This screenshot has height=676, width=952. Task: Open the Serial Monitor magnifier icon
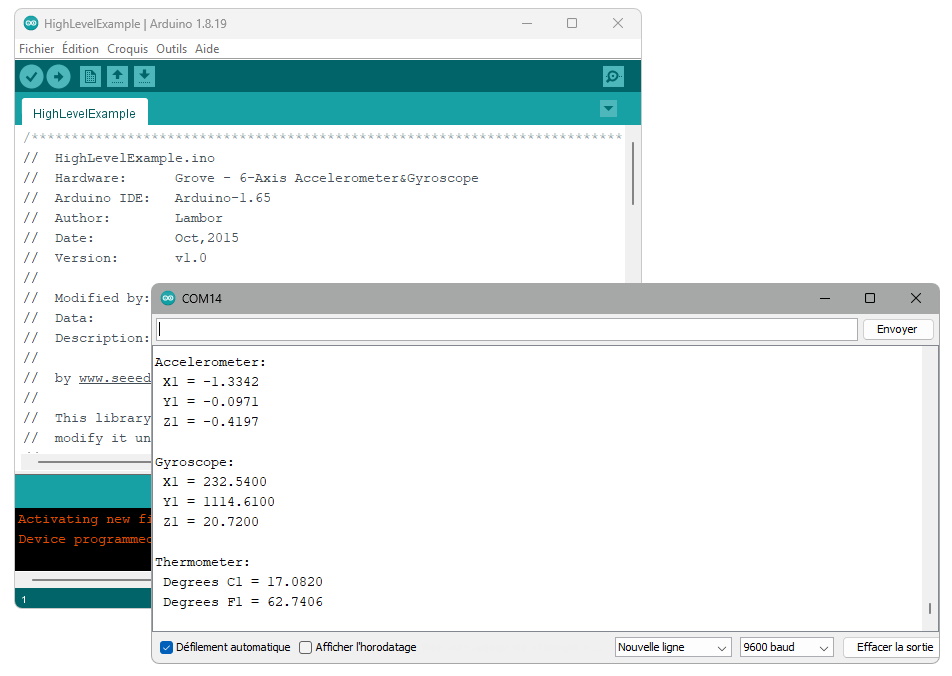613,76
